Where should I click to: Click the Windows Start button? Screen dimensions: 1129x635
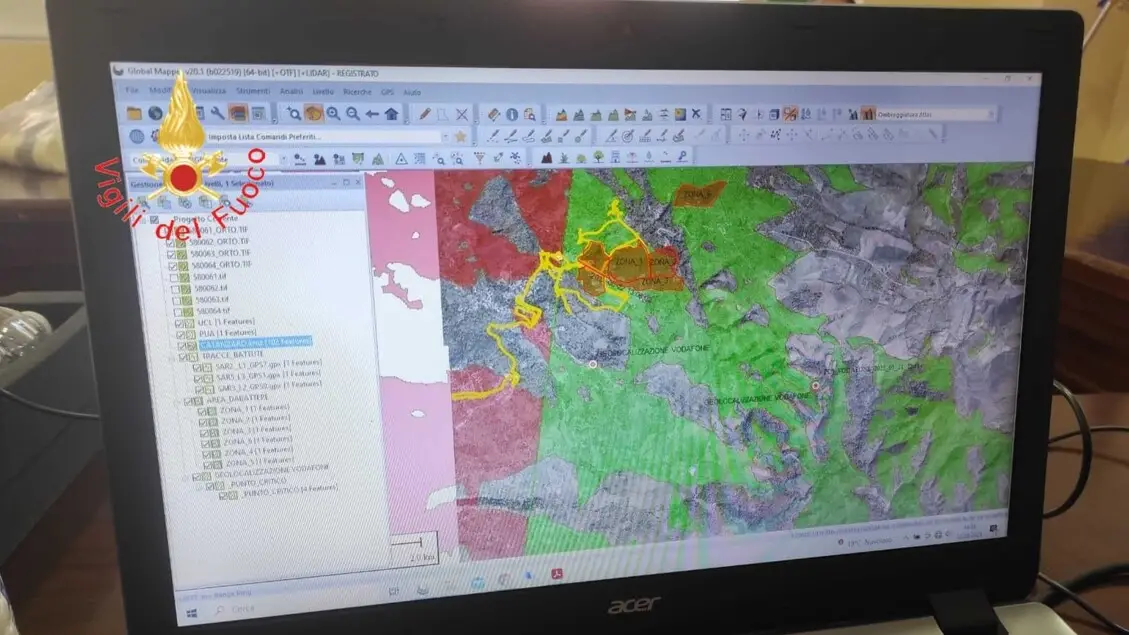[192, 610]
